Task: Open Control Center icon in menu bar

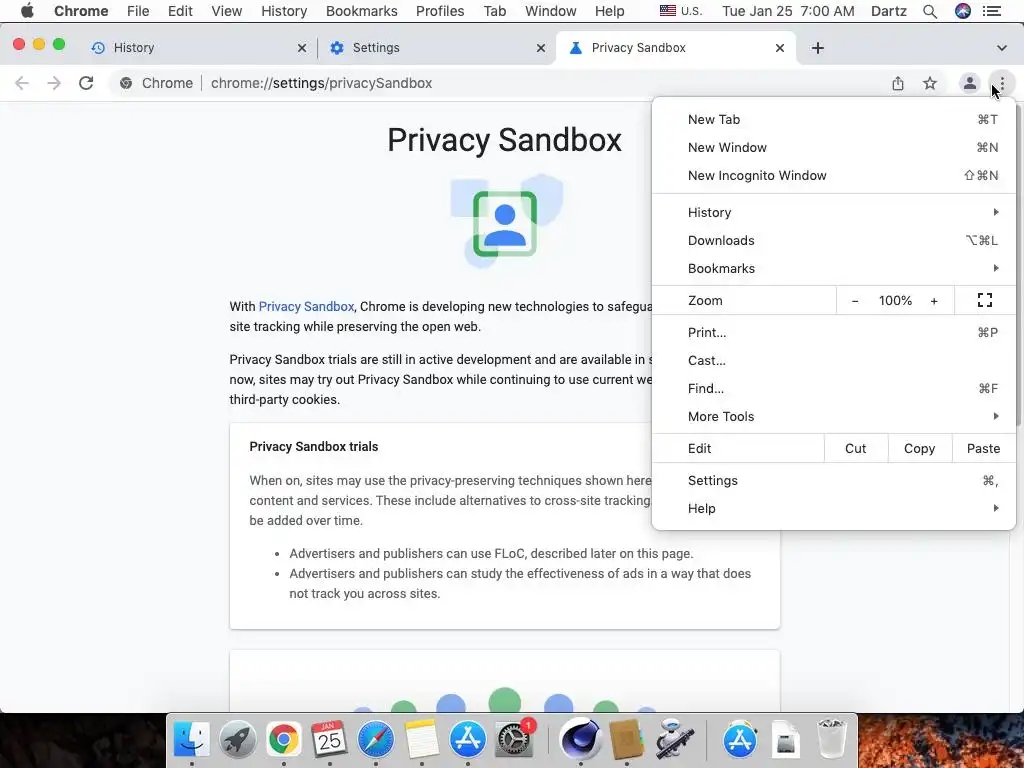Action: point(992,11)
